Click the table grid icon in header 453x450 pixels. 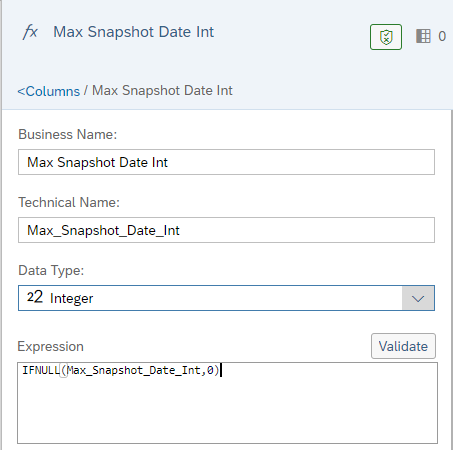tap(423, 36)
